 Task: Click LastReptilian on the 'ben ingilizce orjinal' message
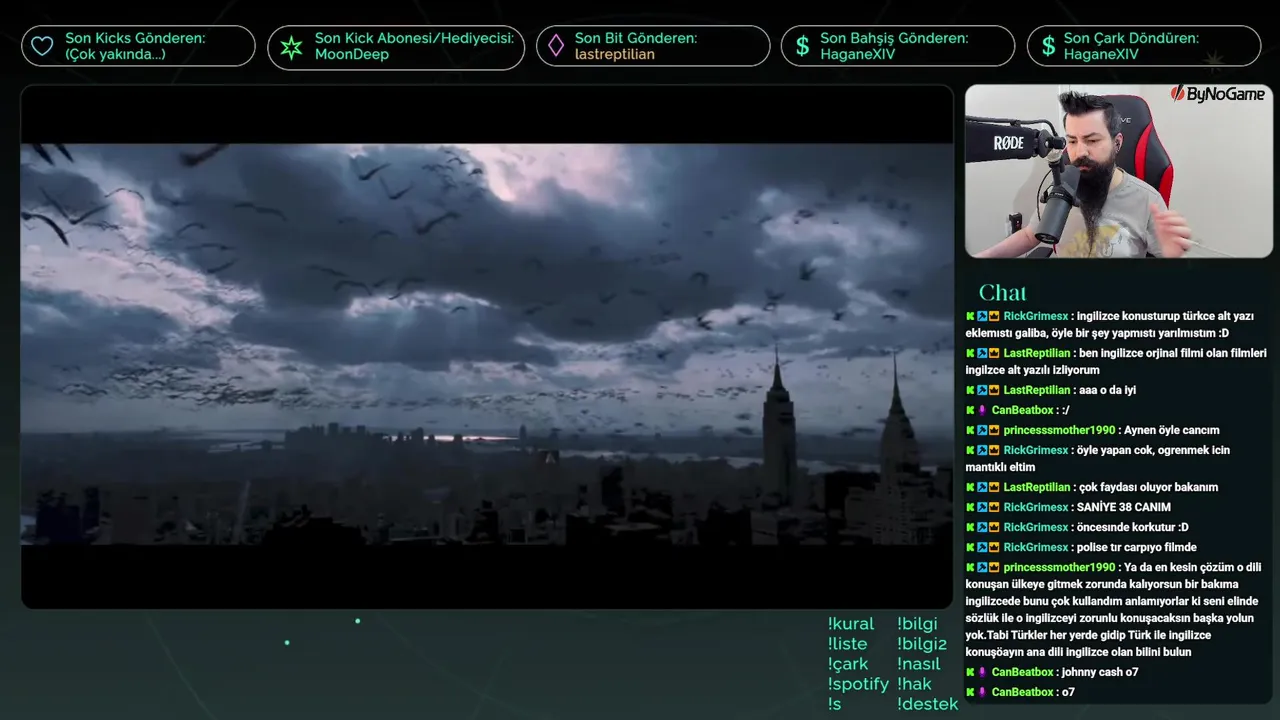coord(1037,353)
